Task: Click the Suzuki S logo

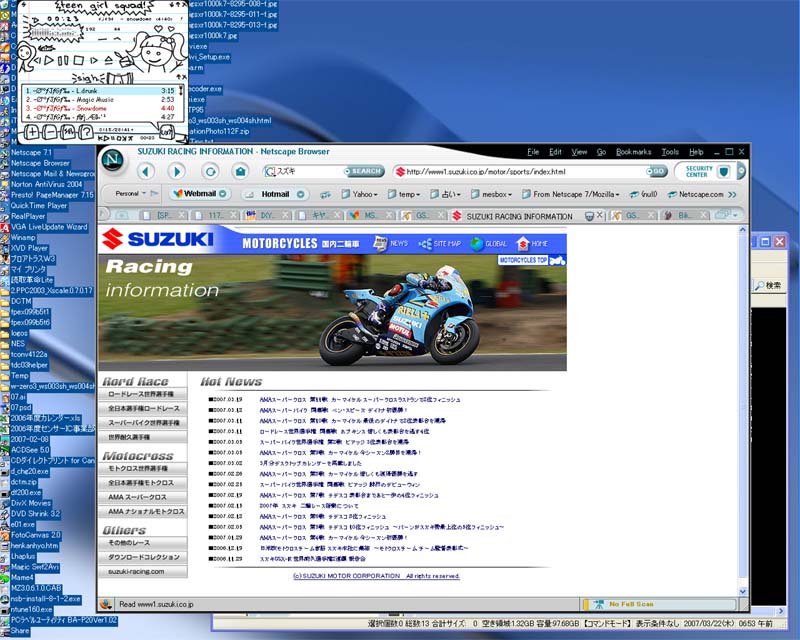Action: [112, 239]
